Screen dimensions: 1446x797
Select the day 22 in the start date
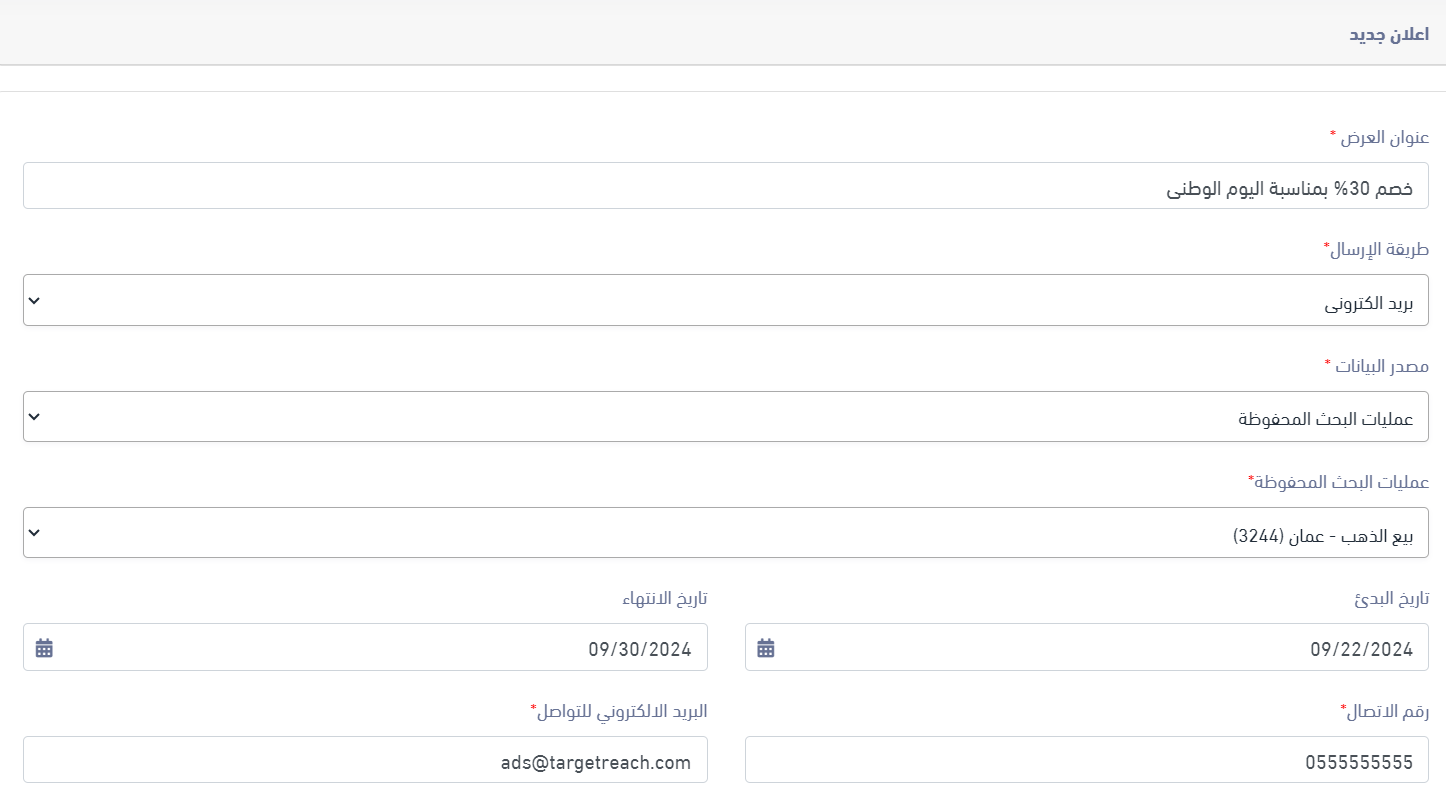pos(1350,649)
